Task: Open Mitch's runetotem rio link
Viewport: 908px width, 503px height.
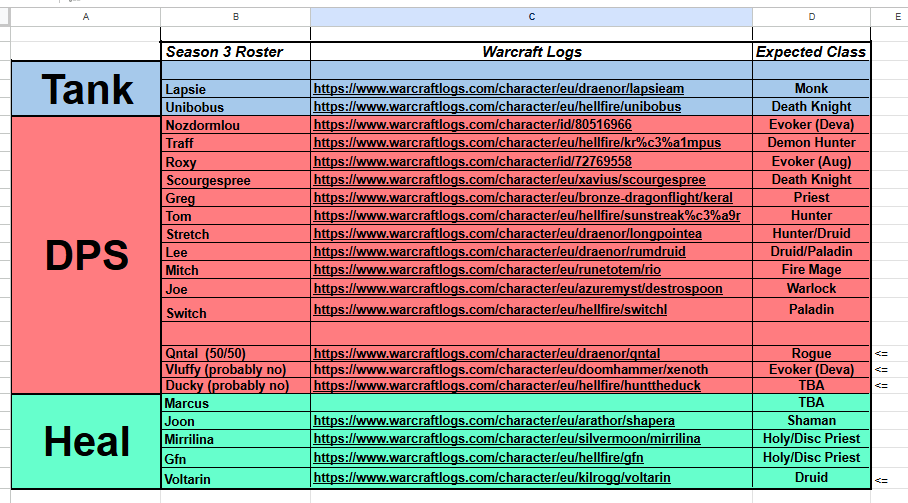Action: 487,269
